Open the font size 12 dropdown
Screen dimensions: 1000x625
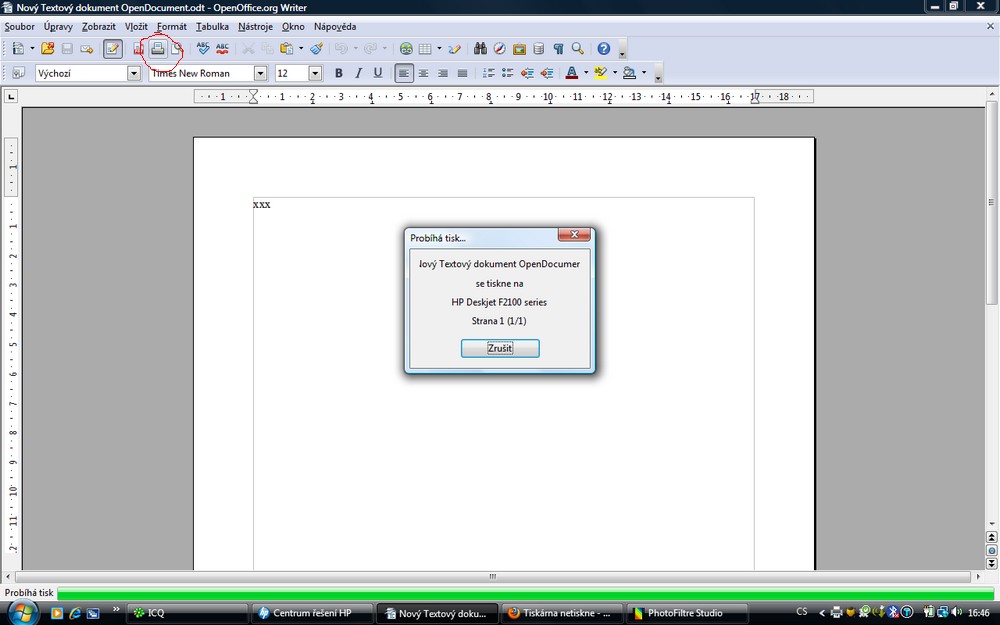click(315, 73)
